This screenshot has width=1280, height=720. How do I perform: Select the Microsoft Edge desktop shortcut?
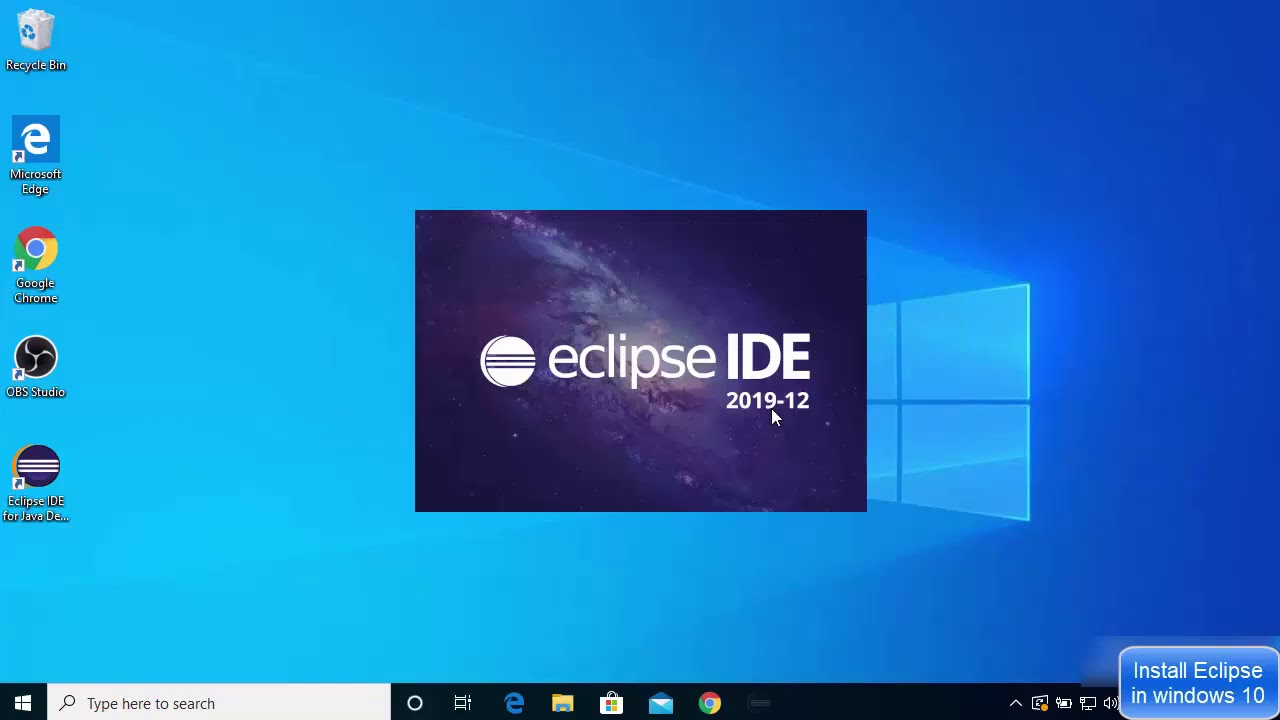click(36, 156)
